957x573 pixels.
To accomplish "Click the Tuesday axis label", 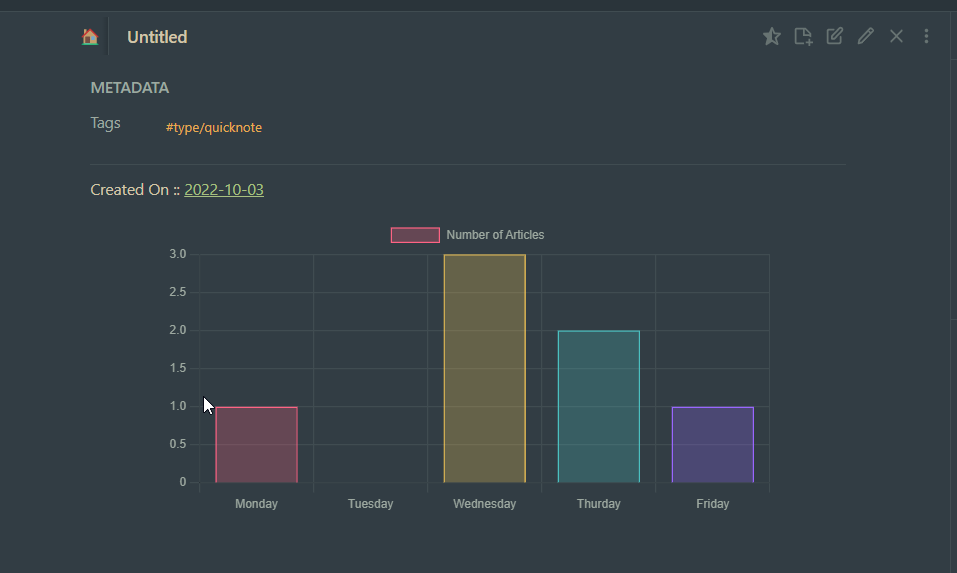I will [x=370, y=504].
